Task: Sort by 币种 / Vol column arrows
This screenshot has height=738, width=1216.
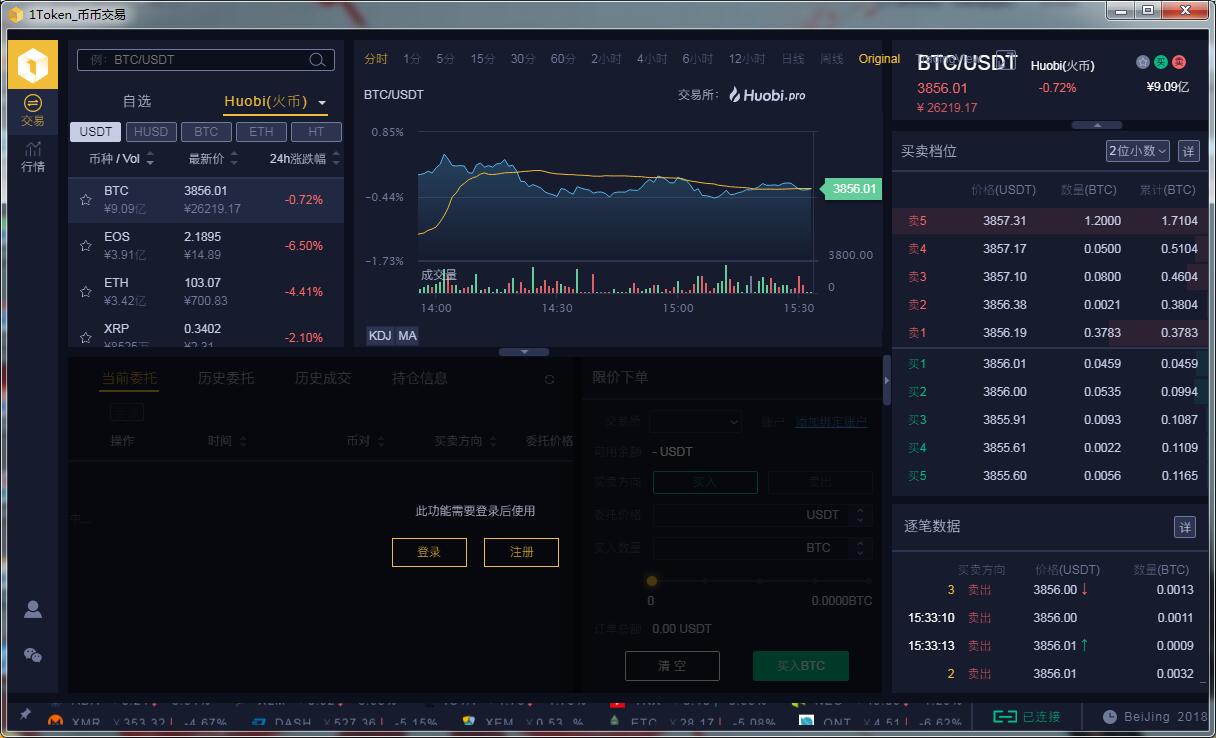Action: tap(150, 159)
